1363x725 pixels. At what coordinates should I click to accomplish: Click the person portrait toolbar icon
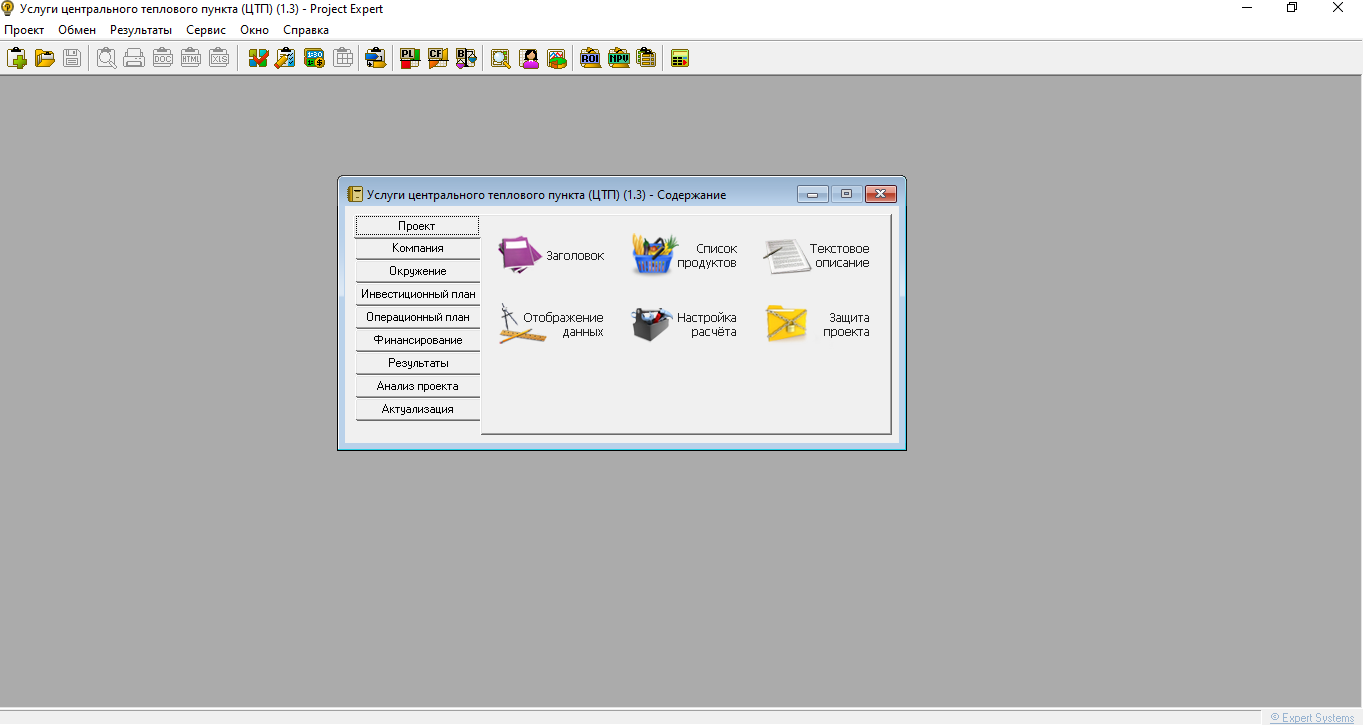click(529, 58)
